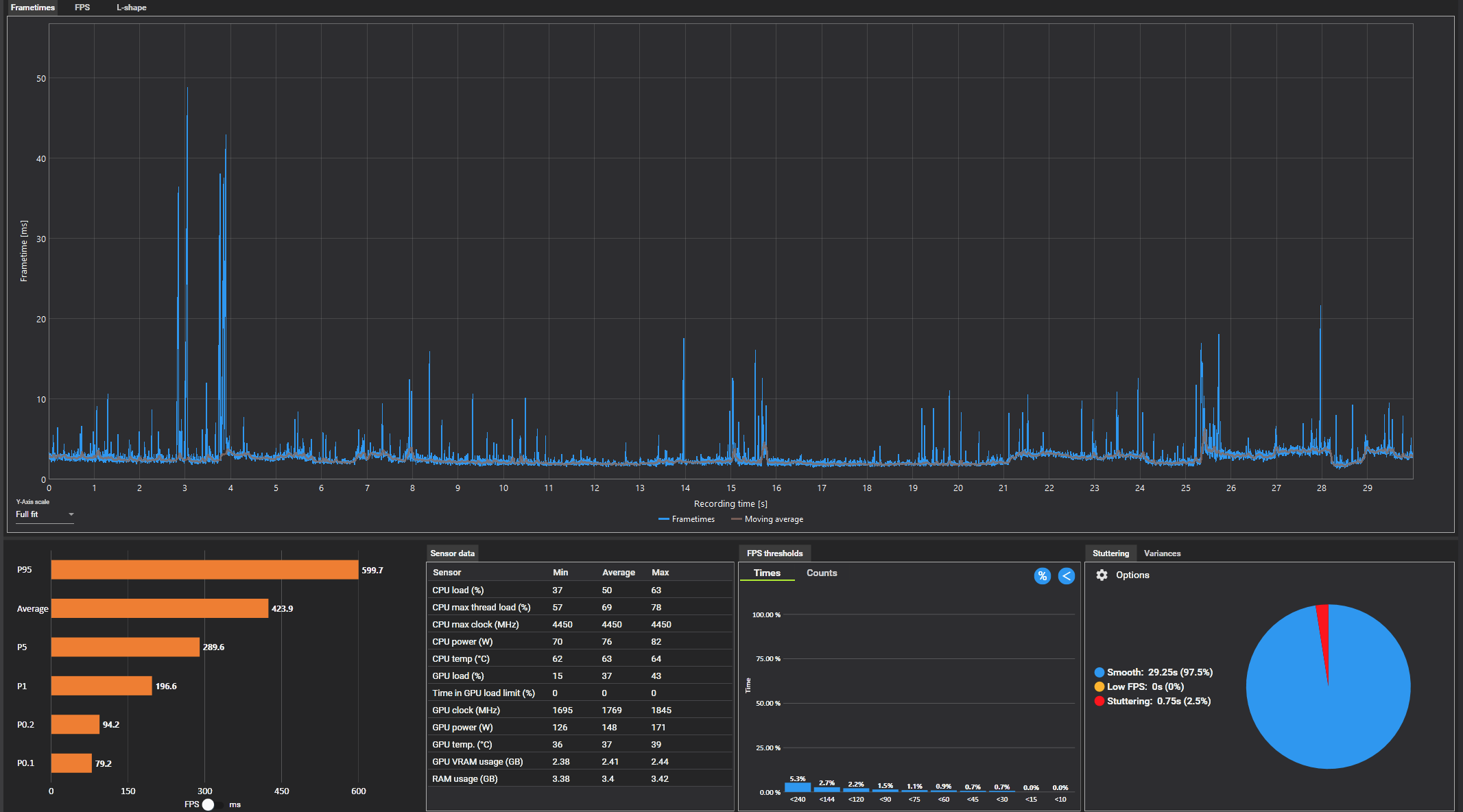Select Time in GPU load limit (%) row
Viewport: 1463px width, 812px height.
pyautogui.click(x=580, y=693)
